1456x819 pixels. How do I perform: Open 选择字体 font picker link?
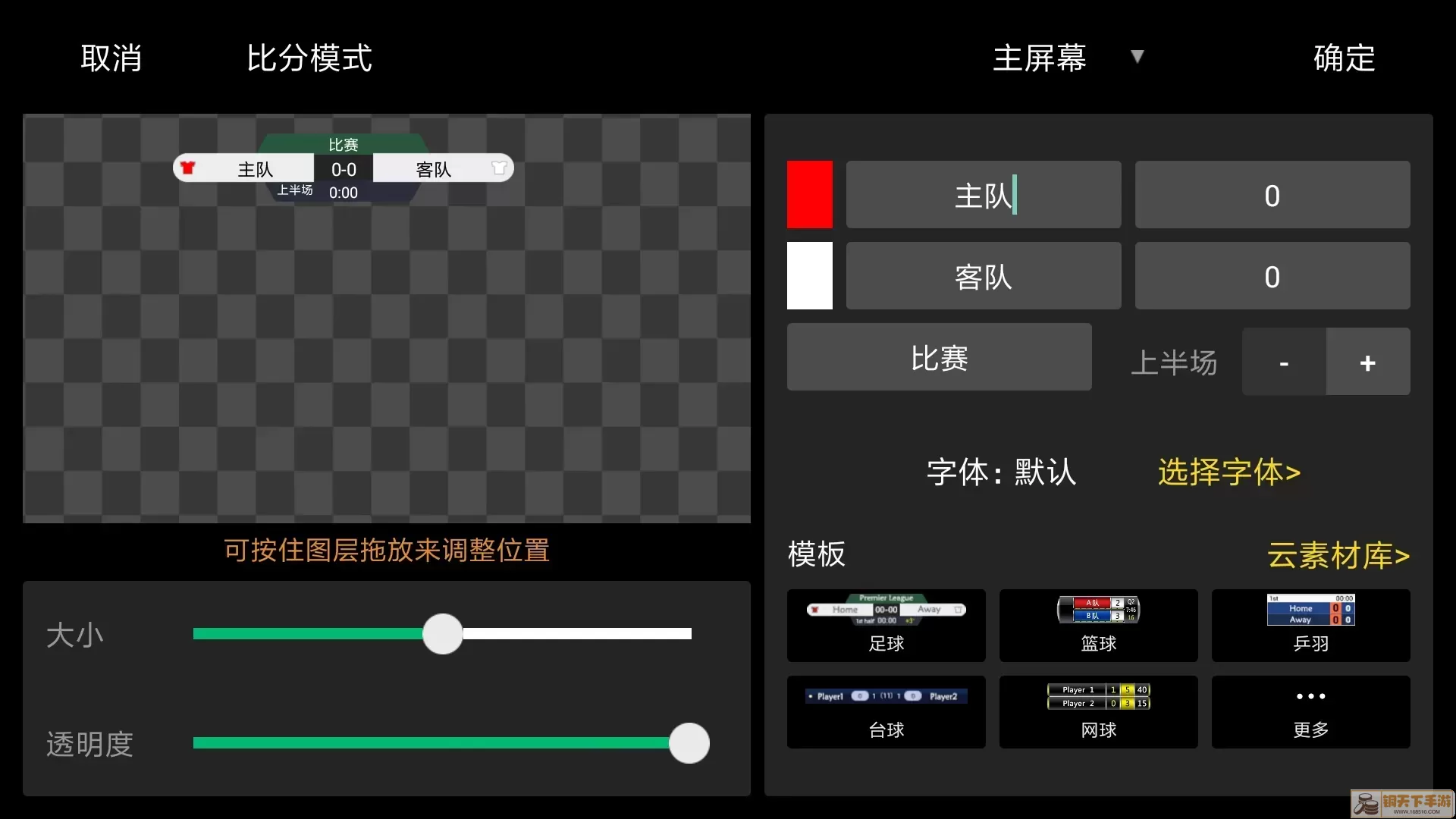pos(1229,472)
